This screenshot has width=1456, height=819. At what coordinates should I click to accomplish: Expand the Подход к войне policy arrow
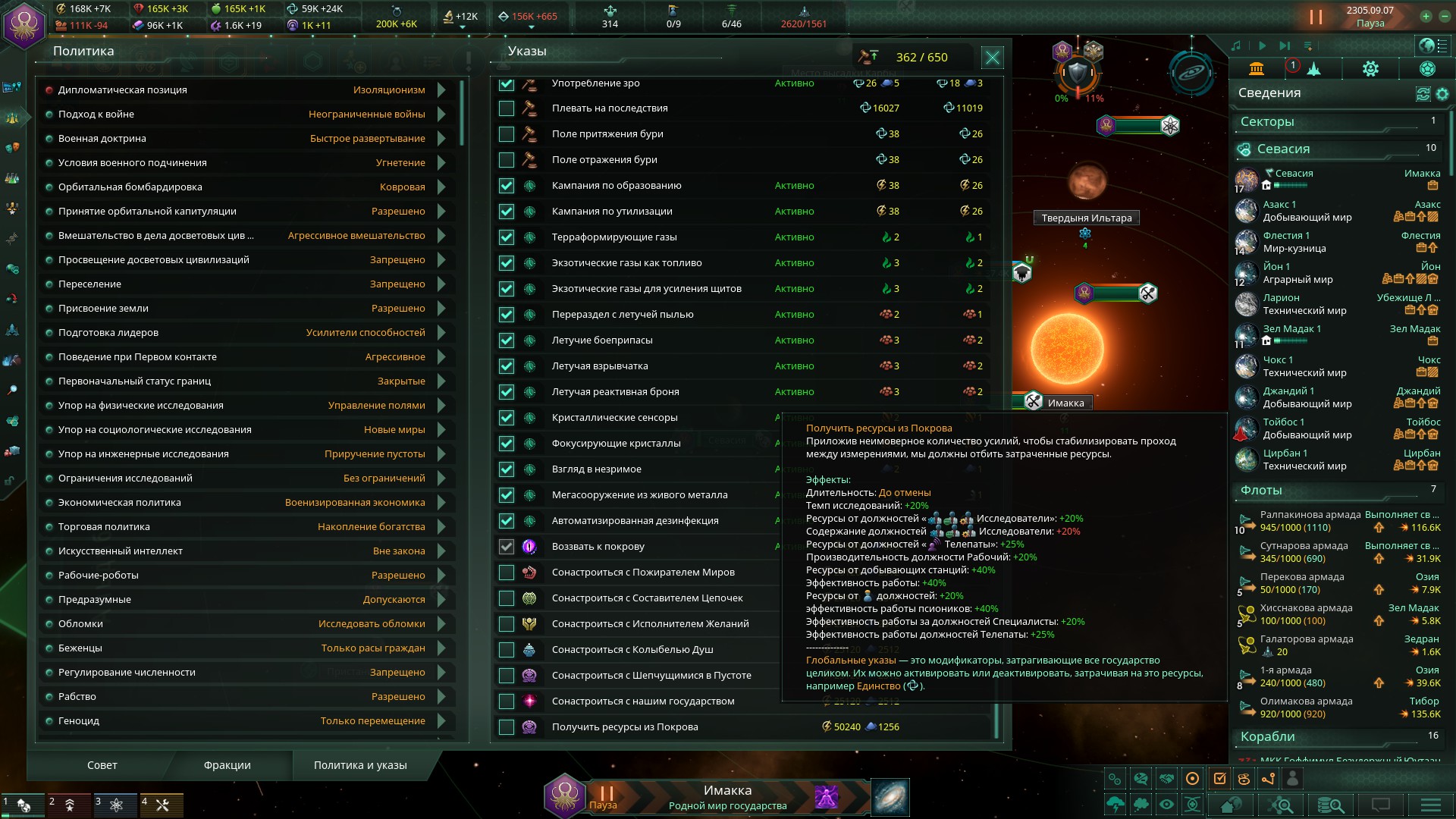pos(441,115)
